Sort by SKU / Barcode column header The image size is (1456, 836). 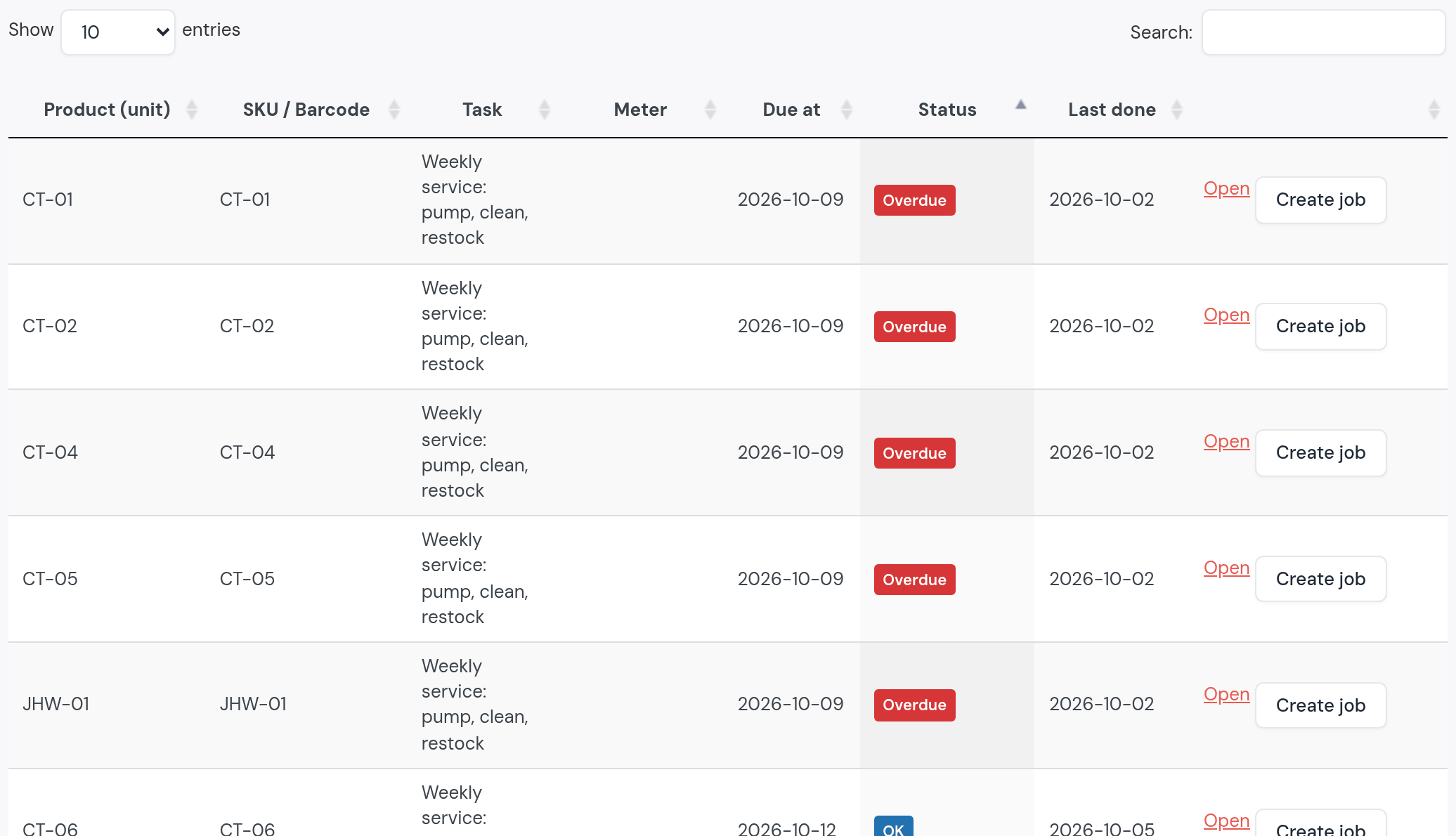pos(306,110)
